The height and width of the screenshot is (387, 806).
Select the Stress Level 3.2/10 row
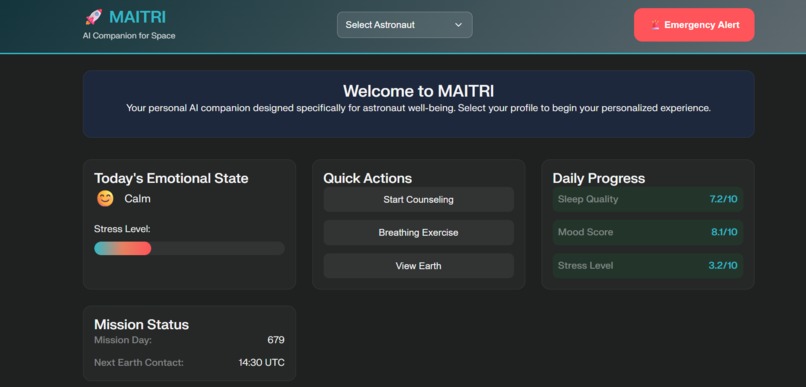click(x=648, y=266)
